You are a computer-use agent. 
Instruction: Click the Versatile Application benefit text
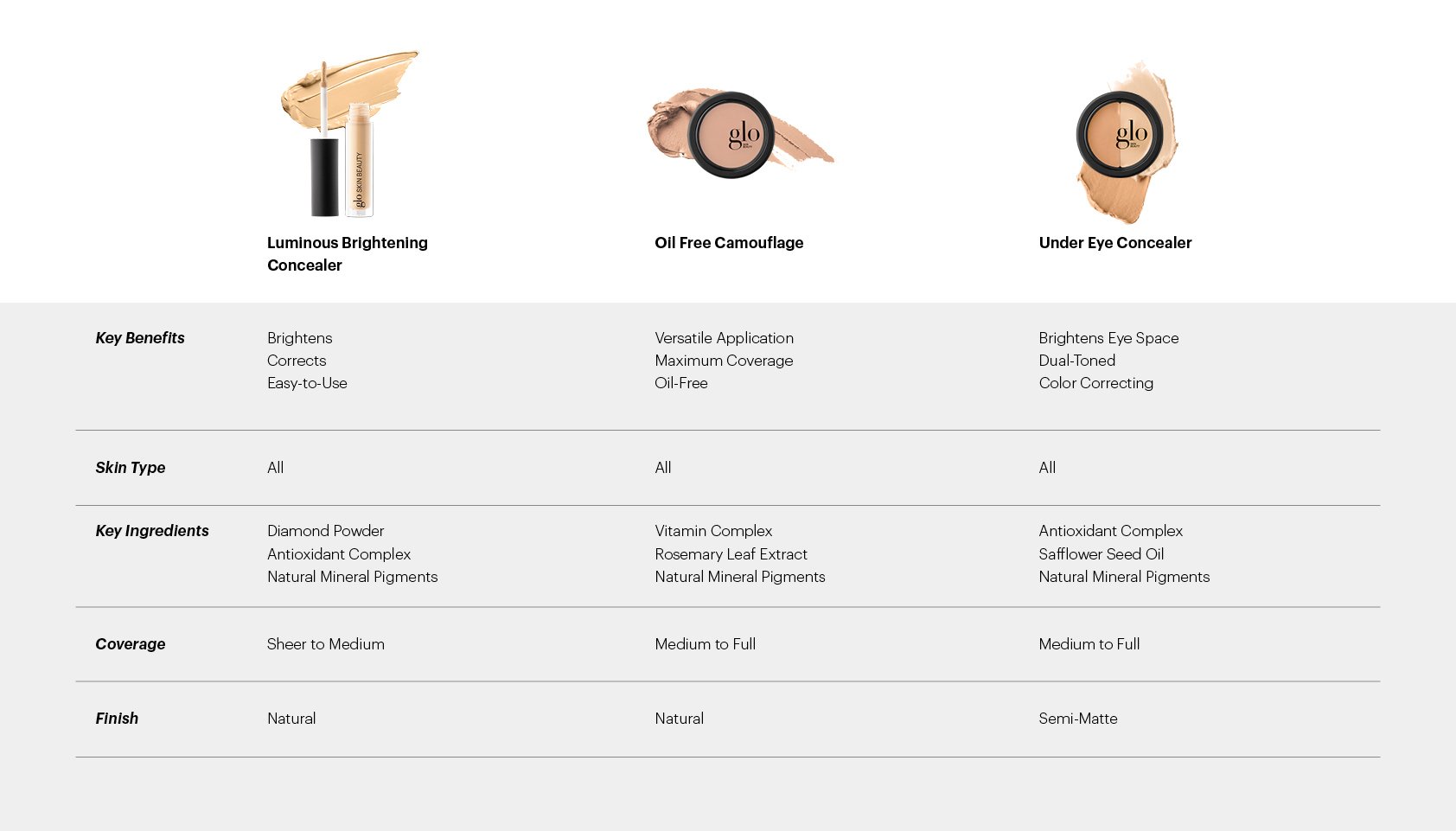click(724, 338)
